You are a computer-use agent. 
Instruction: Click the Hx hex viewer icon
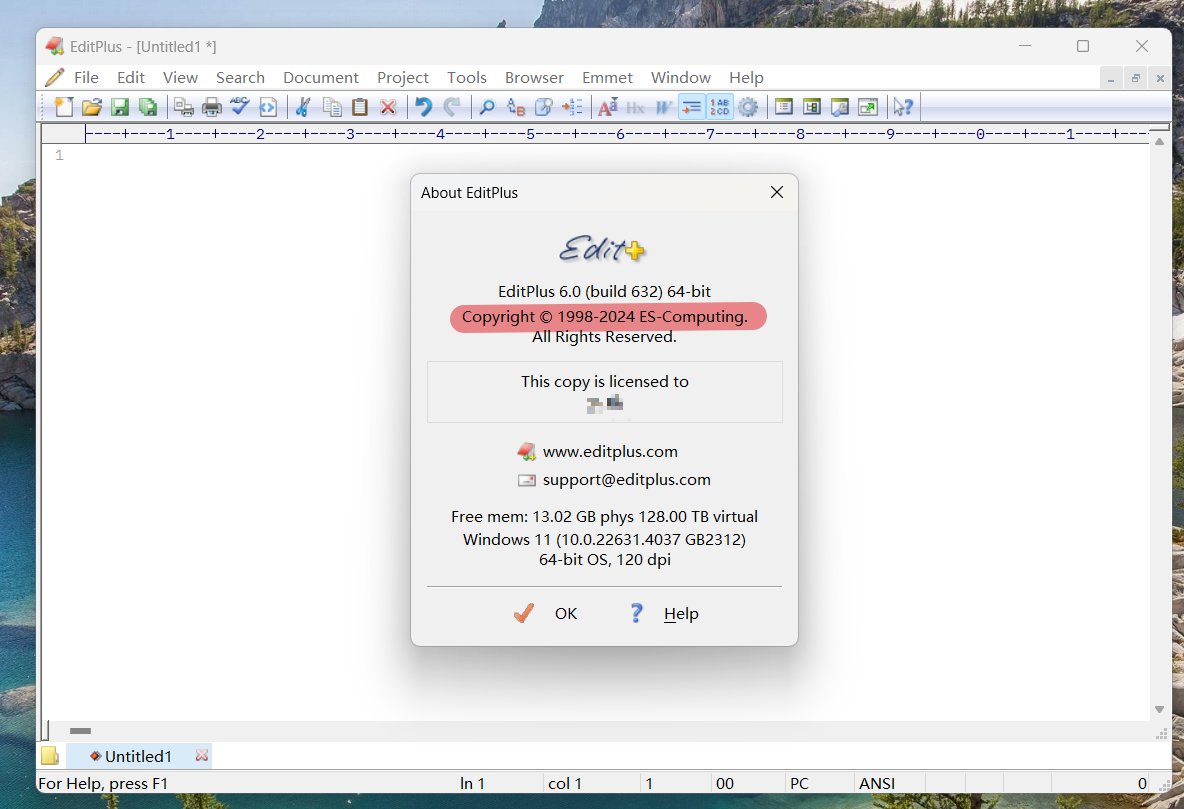click(x=635, y=107)
